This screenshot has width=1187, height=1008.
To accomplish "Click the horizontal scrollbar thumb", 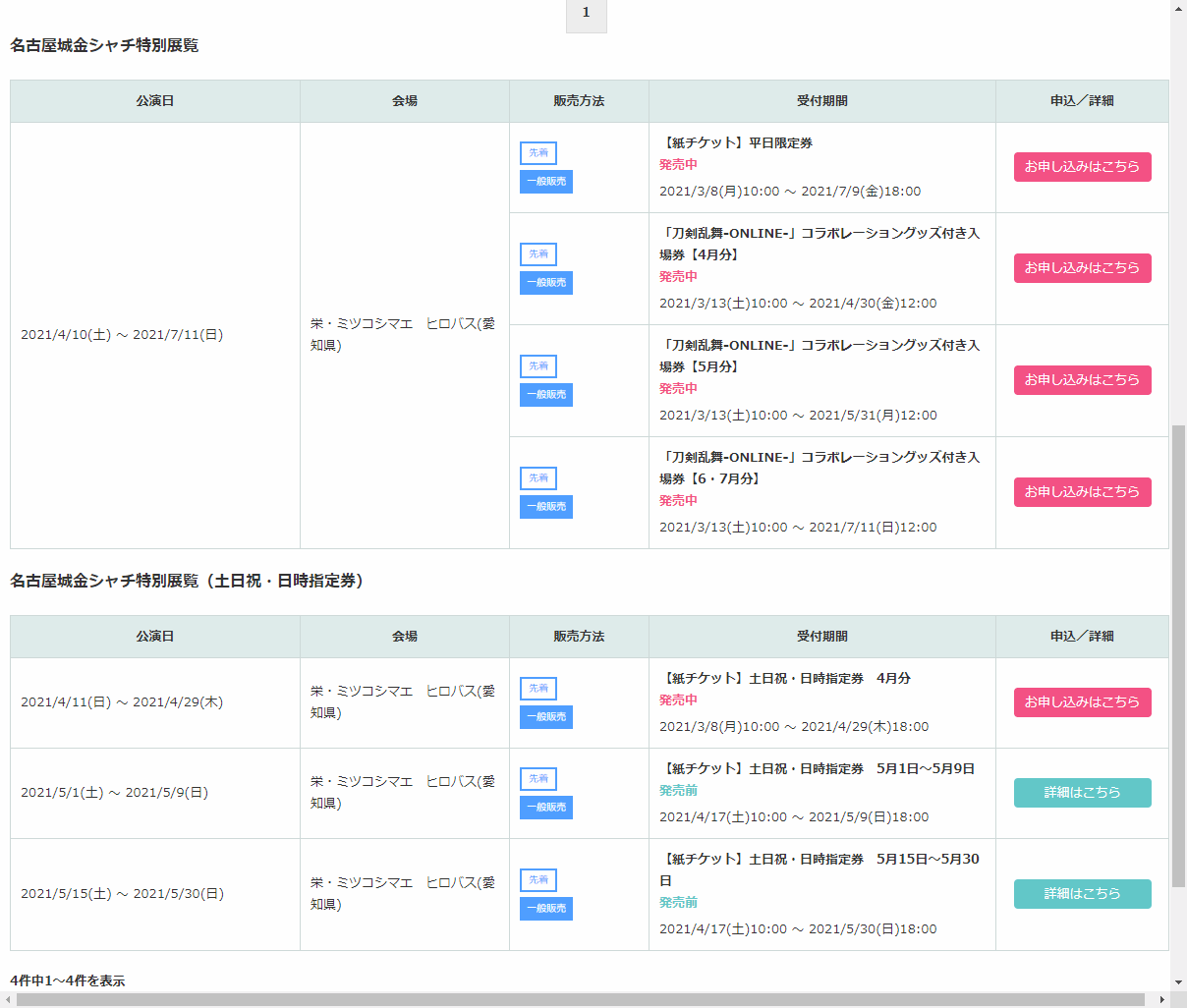I will click(x=580, y=1000).
